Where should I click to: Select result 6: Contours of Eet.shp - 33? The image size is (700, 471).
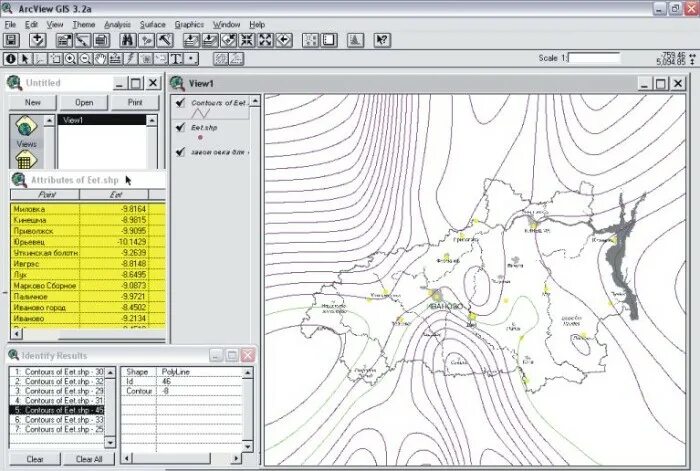point(57,420)
